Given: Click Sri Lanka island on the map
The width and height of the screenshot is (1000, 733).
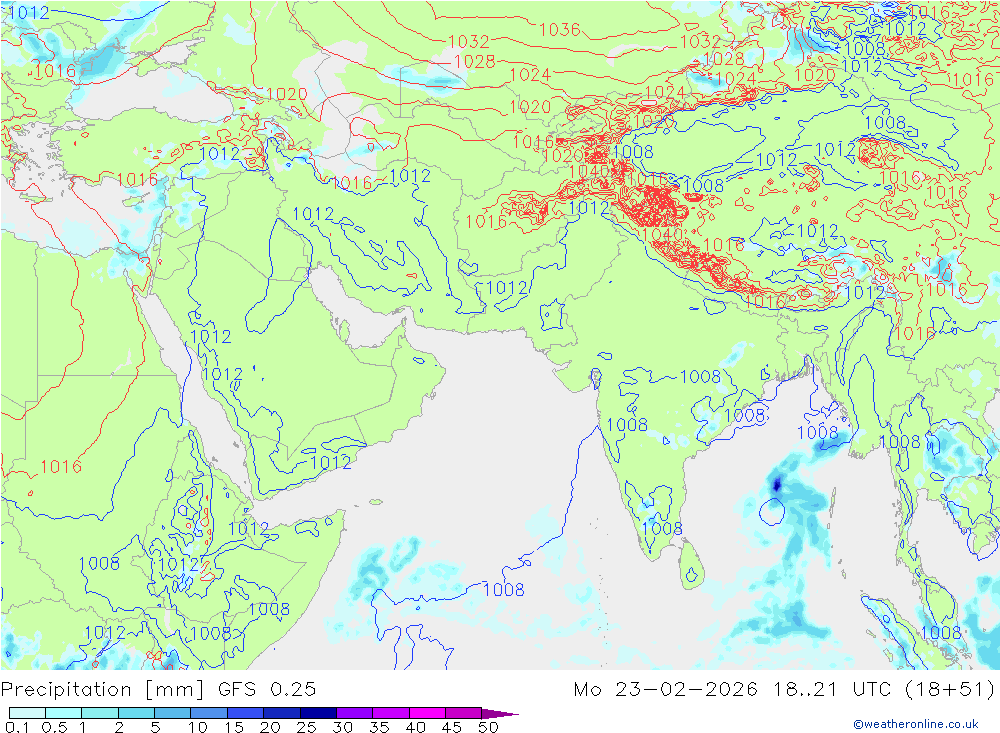Looking at the screenshot, I should click(692, 565).
